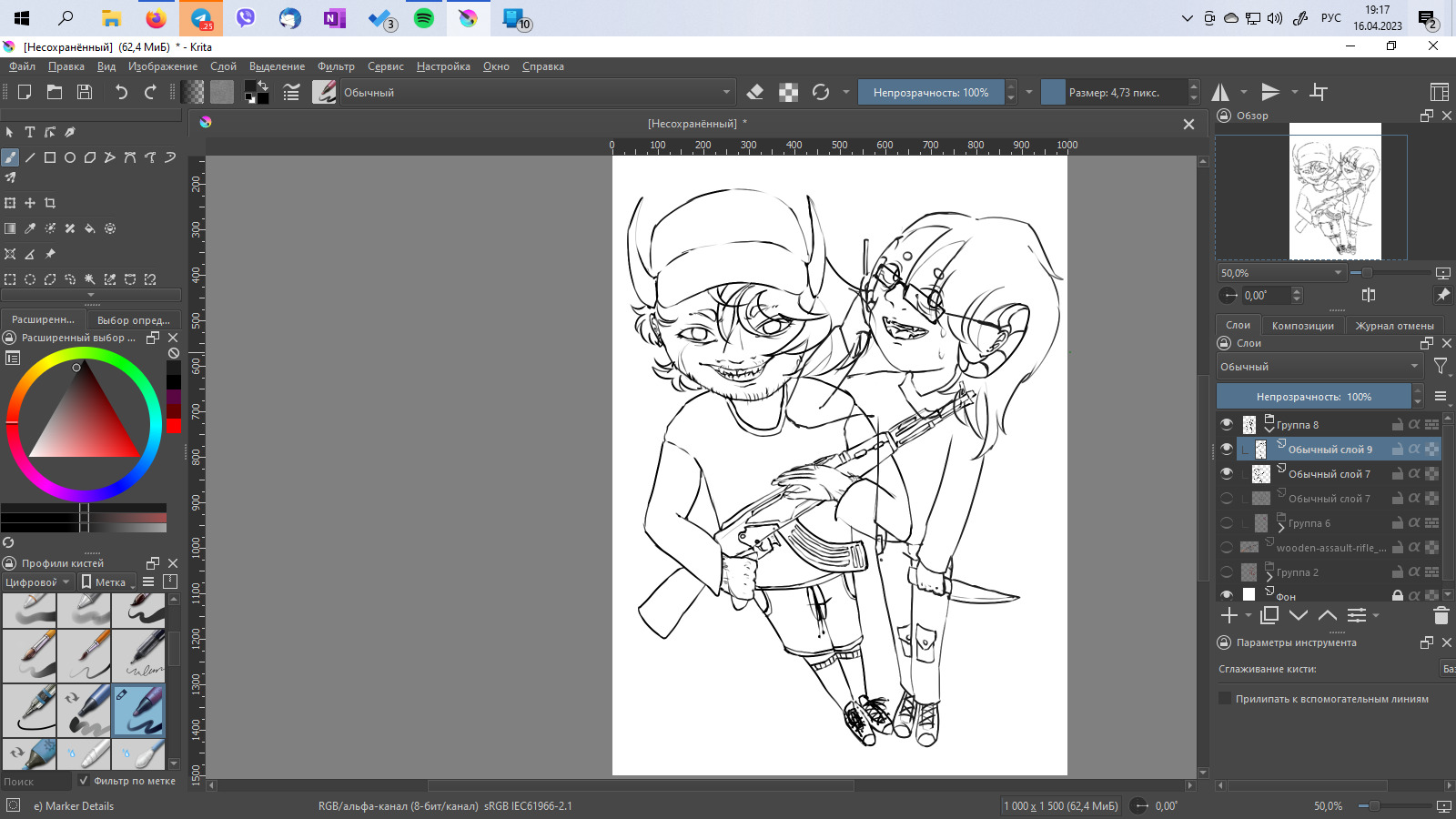
Task: Click the 'Метка' brush tag button
Action: point(106,582)
